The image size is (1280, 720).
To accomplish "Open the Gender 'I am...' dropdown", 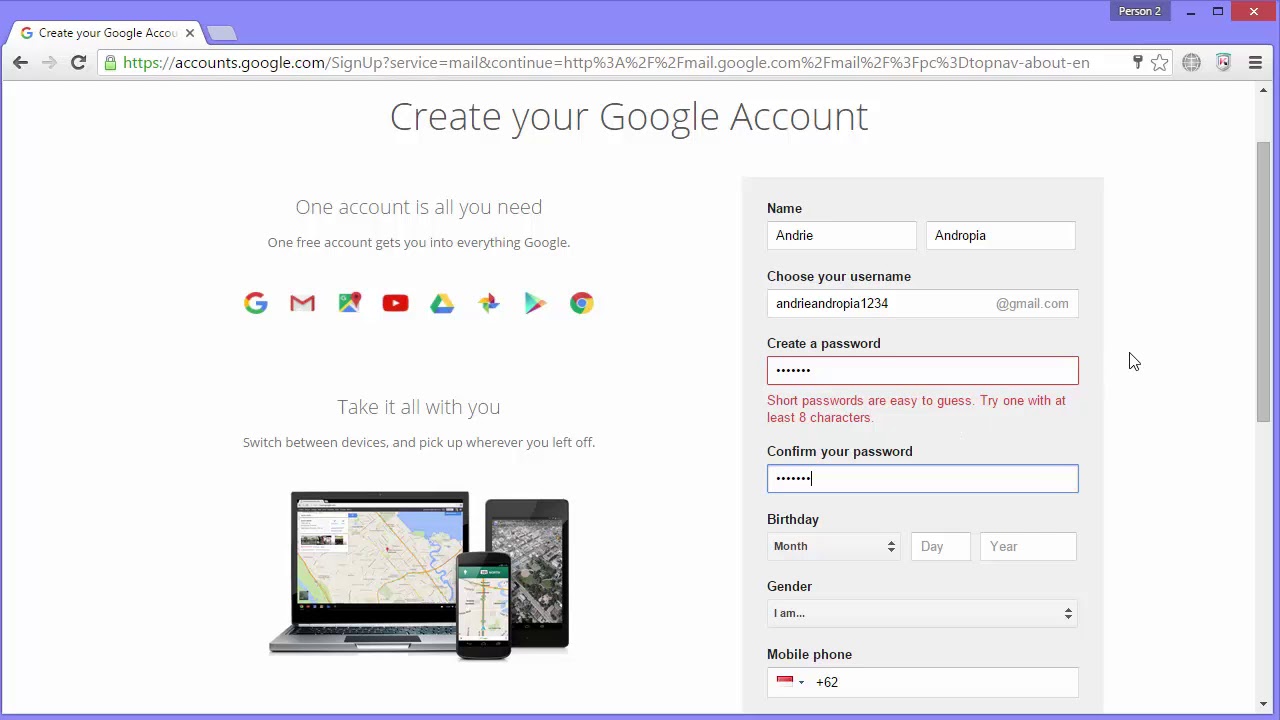I will [922, 613].
